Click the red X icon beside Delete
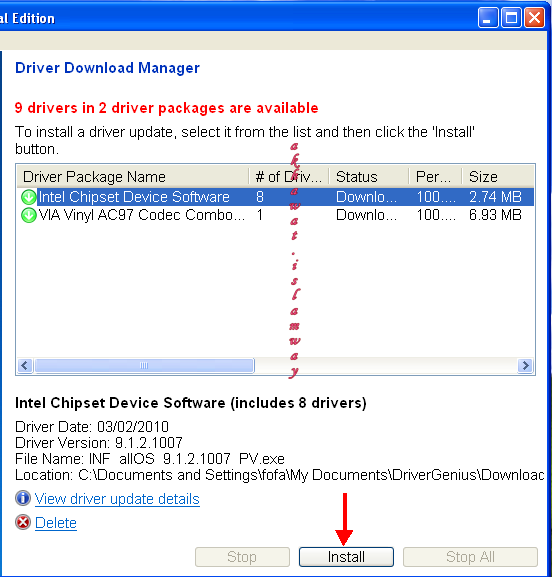 [x=23, y=522]
